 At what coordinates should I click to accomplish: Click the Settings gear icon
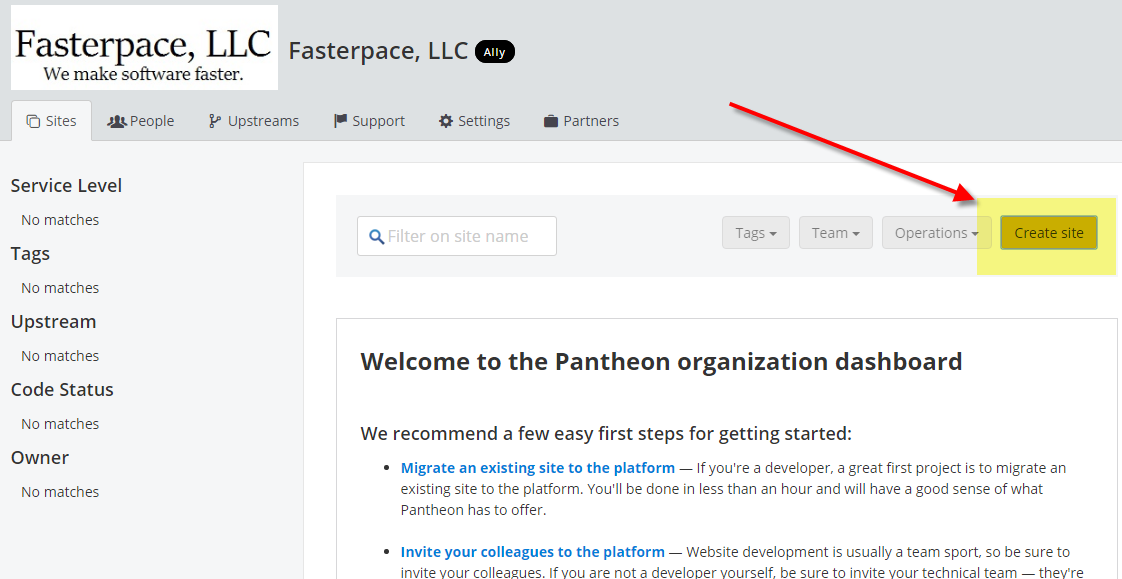tap(446, 121)
